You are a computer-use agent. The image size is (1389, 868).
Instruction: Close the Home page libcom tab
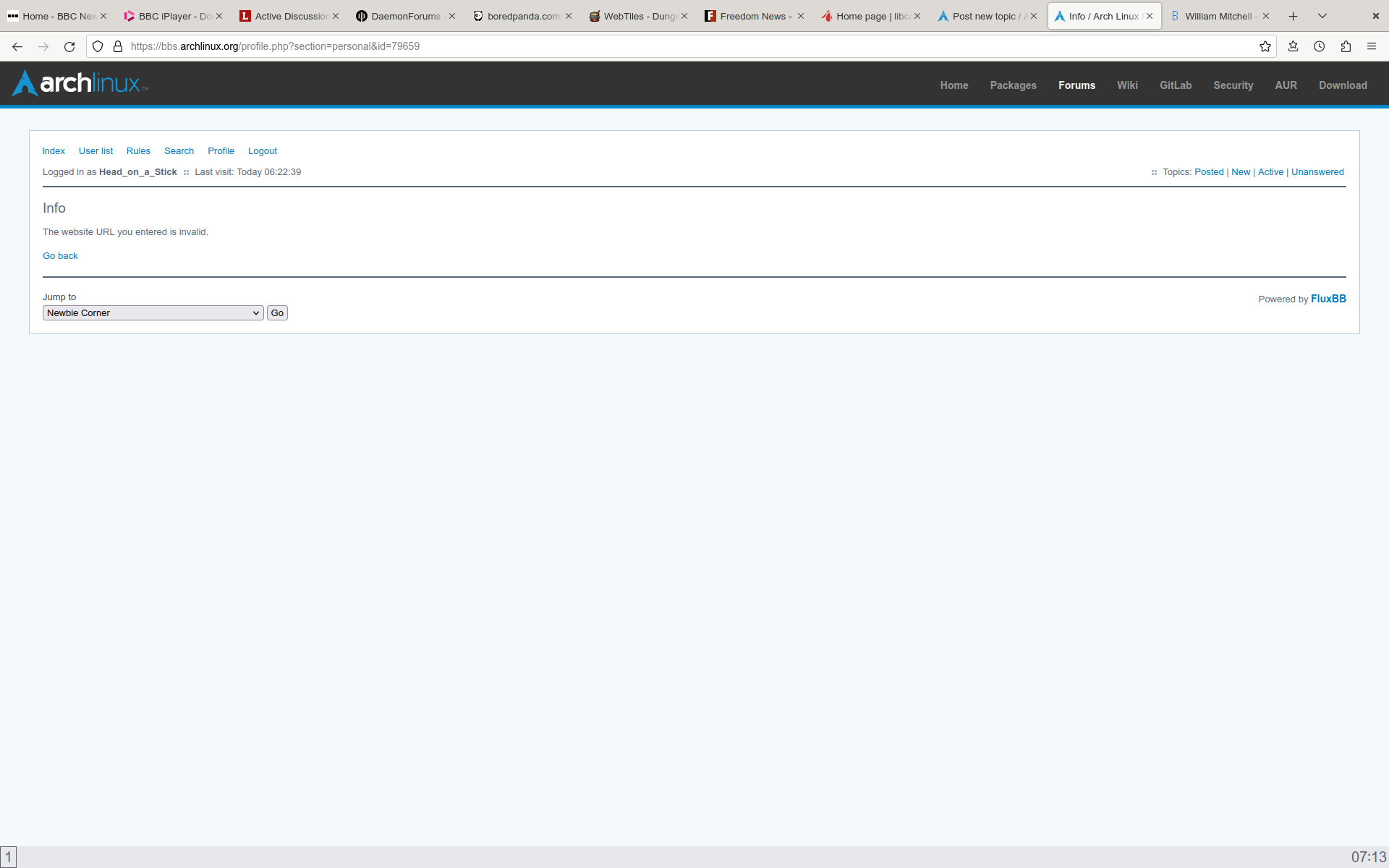917,16
